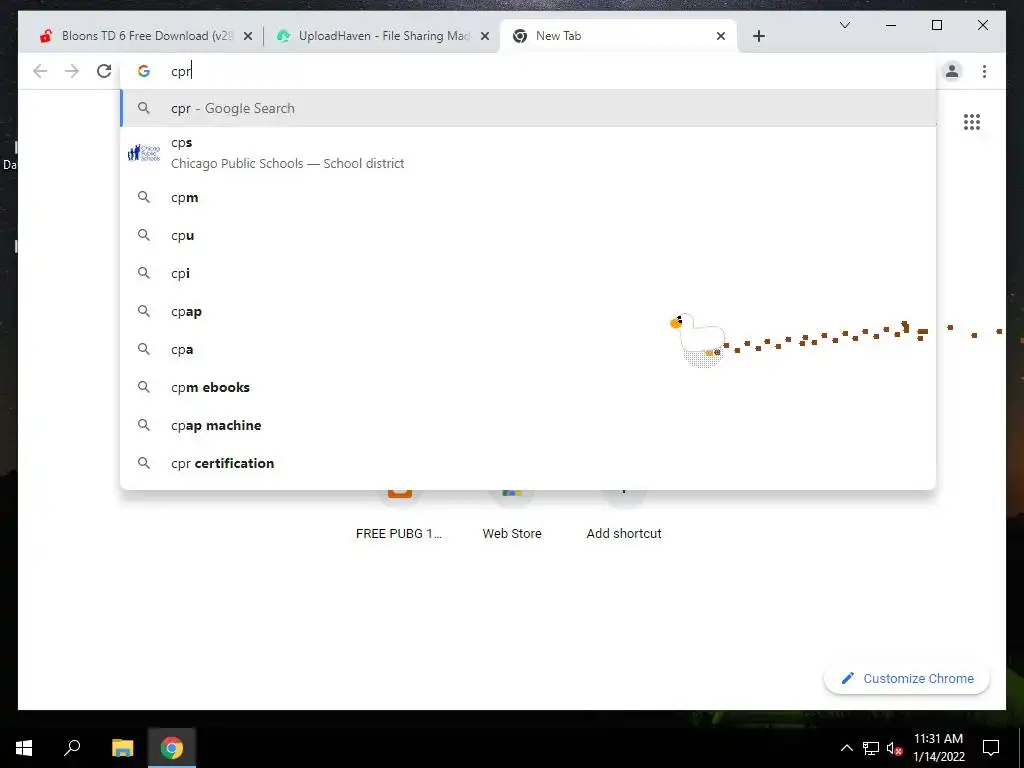
Task: Open the Chrome profile avatar
Action: point(952,71)
